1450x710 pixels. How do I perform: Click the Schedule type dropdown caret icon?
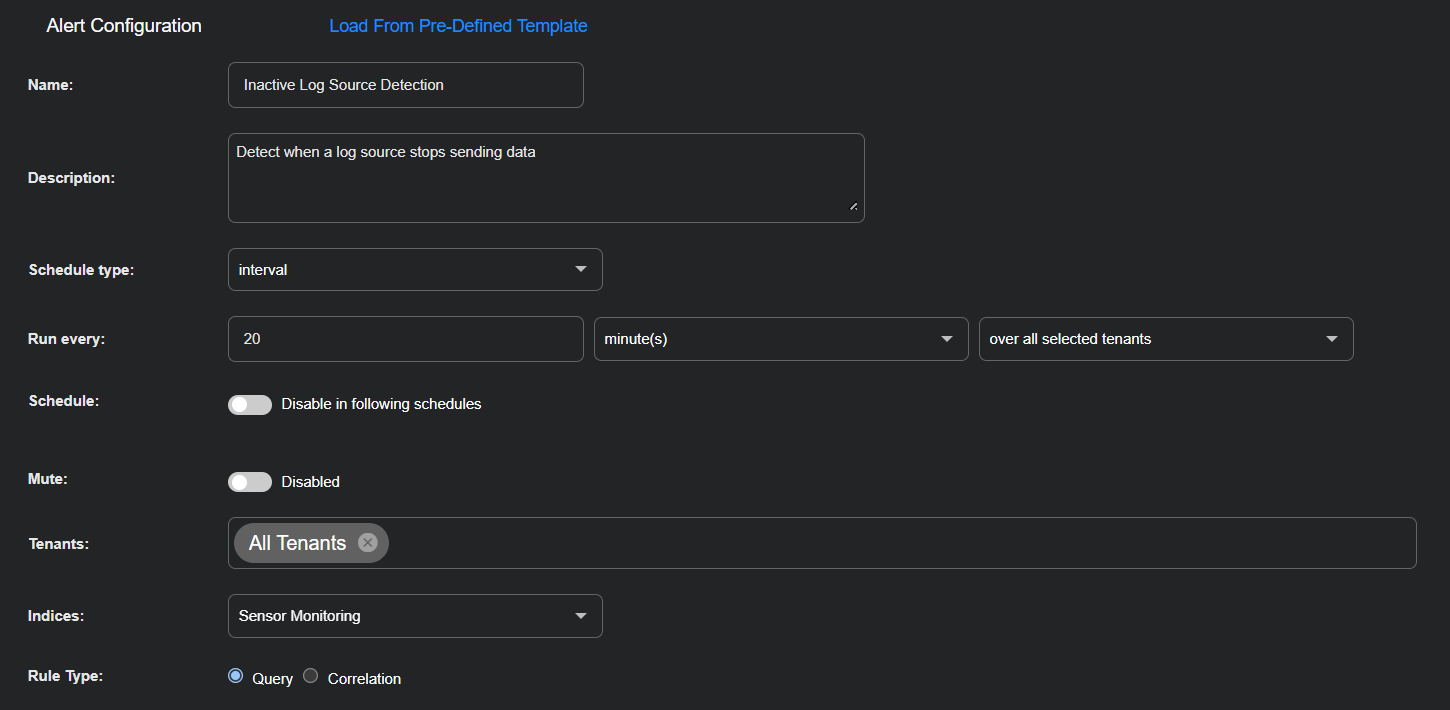tap(580, 269)
